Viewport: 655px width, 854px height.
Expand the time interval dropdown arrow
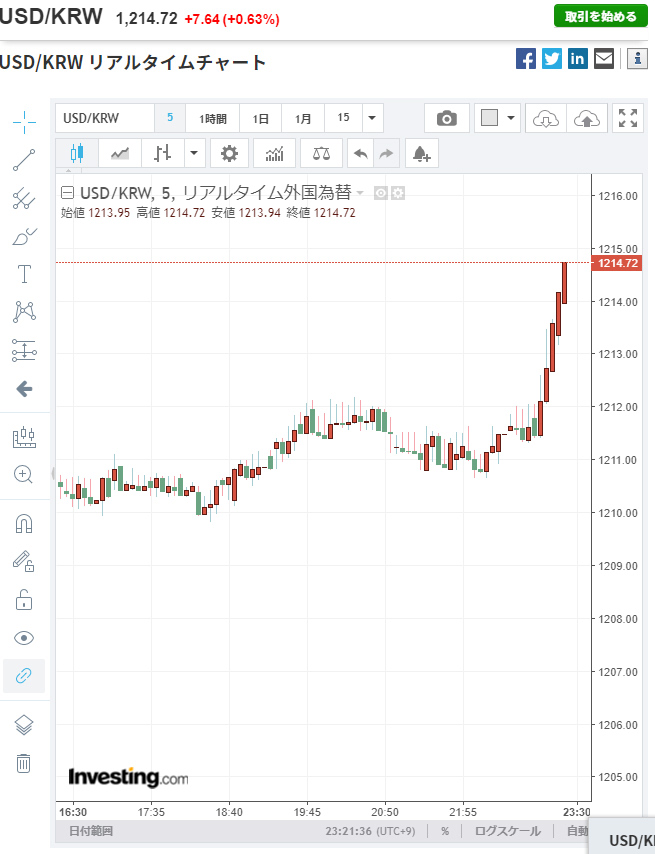click(373, 118)
